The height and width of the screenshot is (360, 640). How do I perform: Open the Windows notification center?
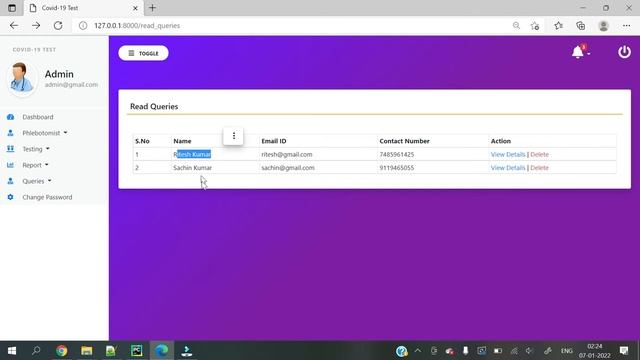[624, 351]
